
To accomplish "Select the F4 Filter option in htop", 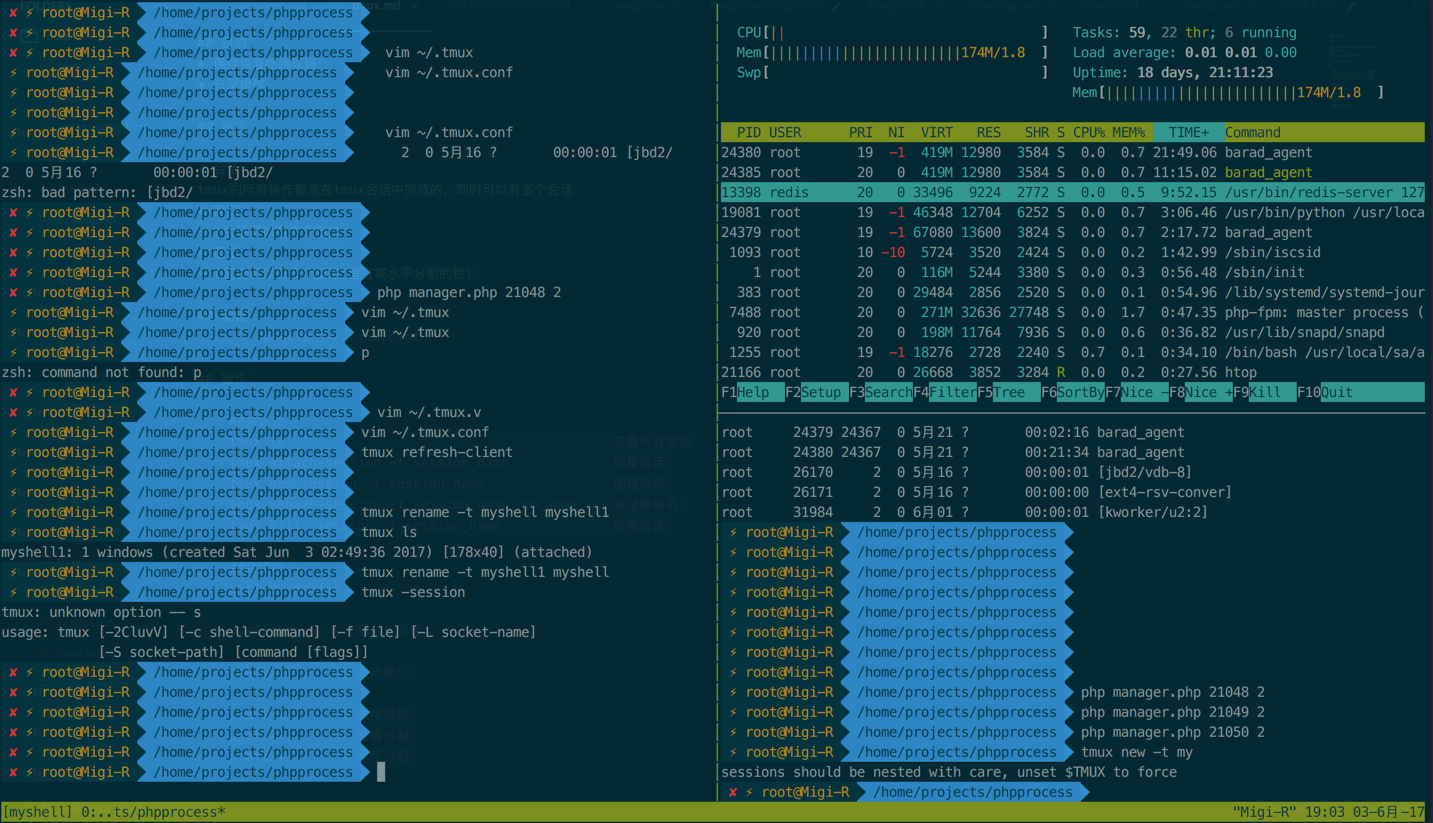I will (945, 392).
